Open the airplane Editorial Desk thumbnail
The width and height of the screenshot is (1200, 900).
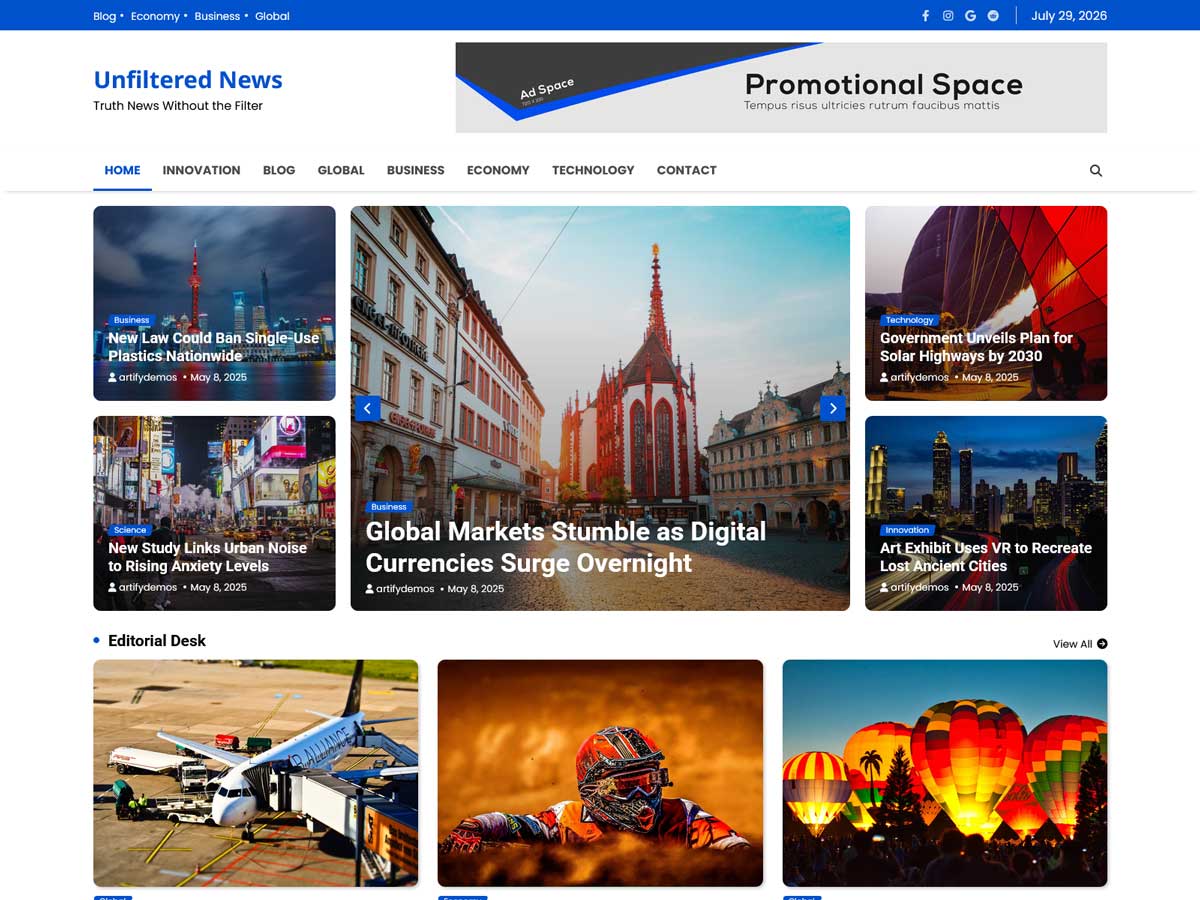pyautogui.click(x=256, y=773)
